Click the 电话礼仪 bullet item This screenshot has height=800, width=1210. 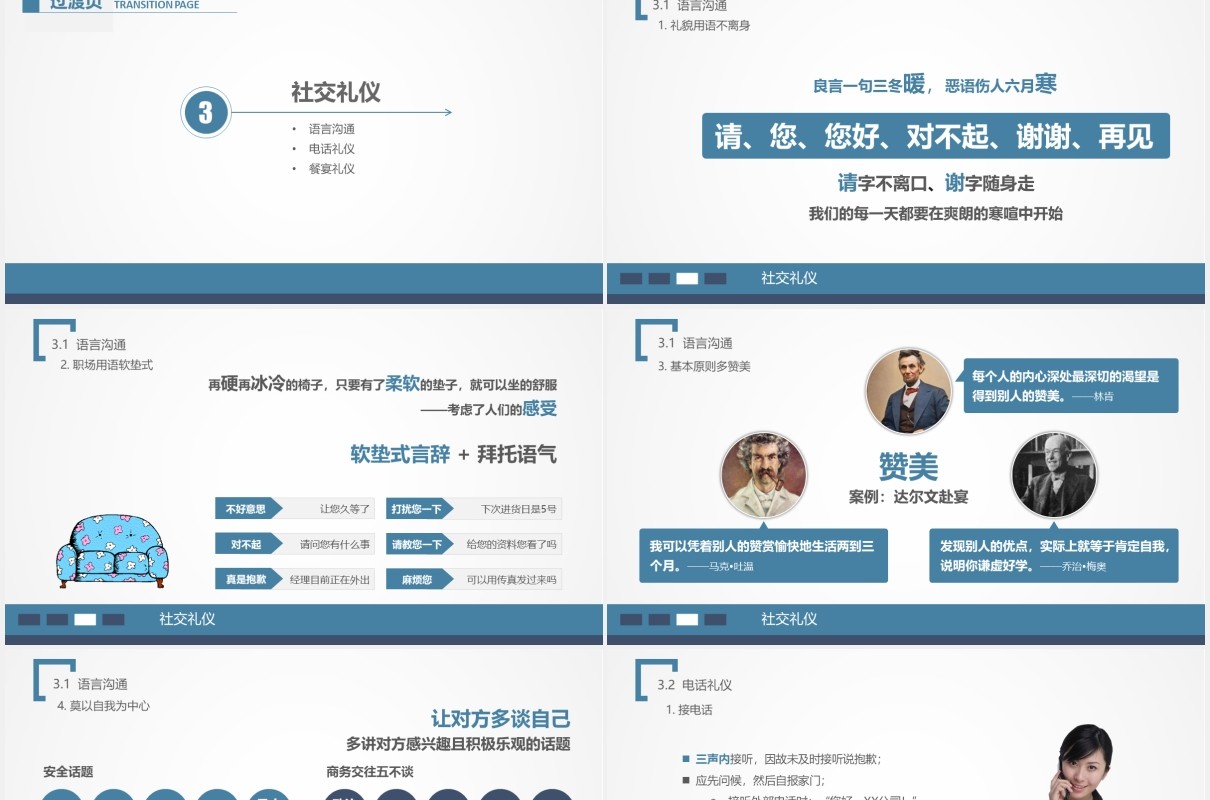332,149
